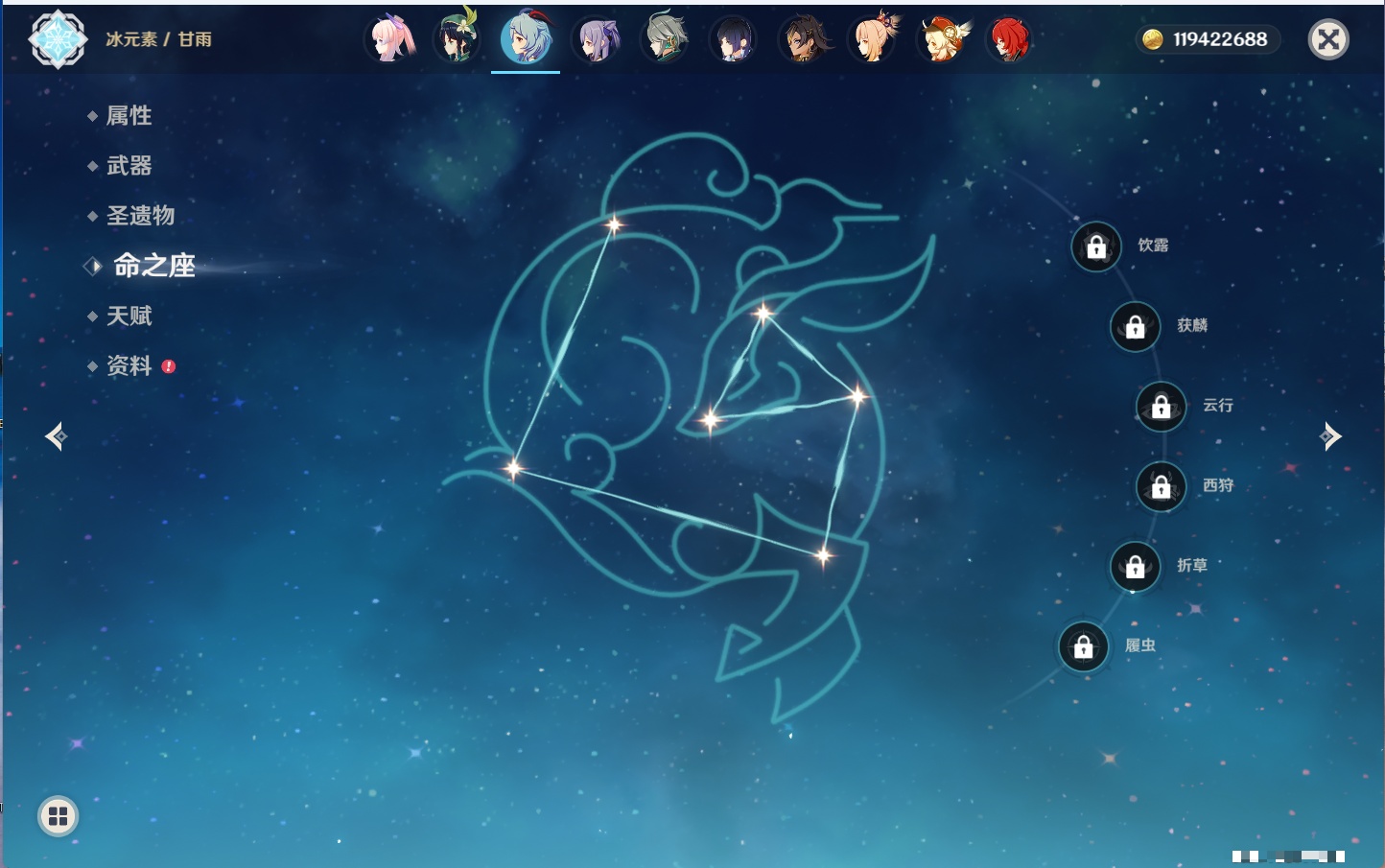Open the 武器 weapon page
Screen dimensions: 1385x868
pyautogui.click(x=129, y=166)
